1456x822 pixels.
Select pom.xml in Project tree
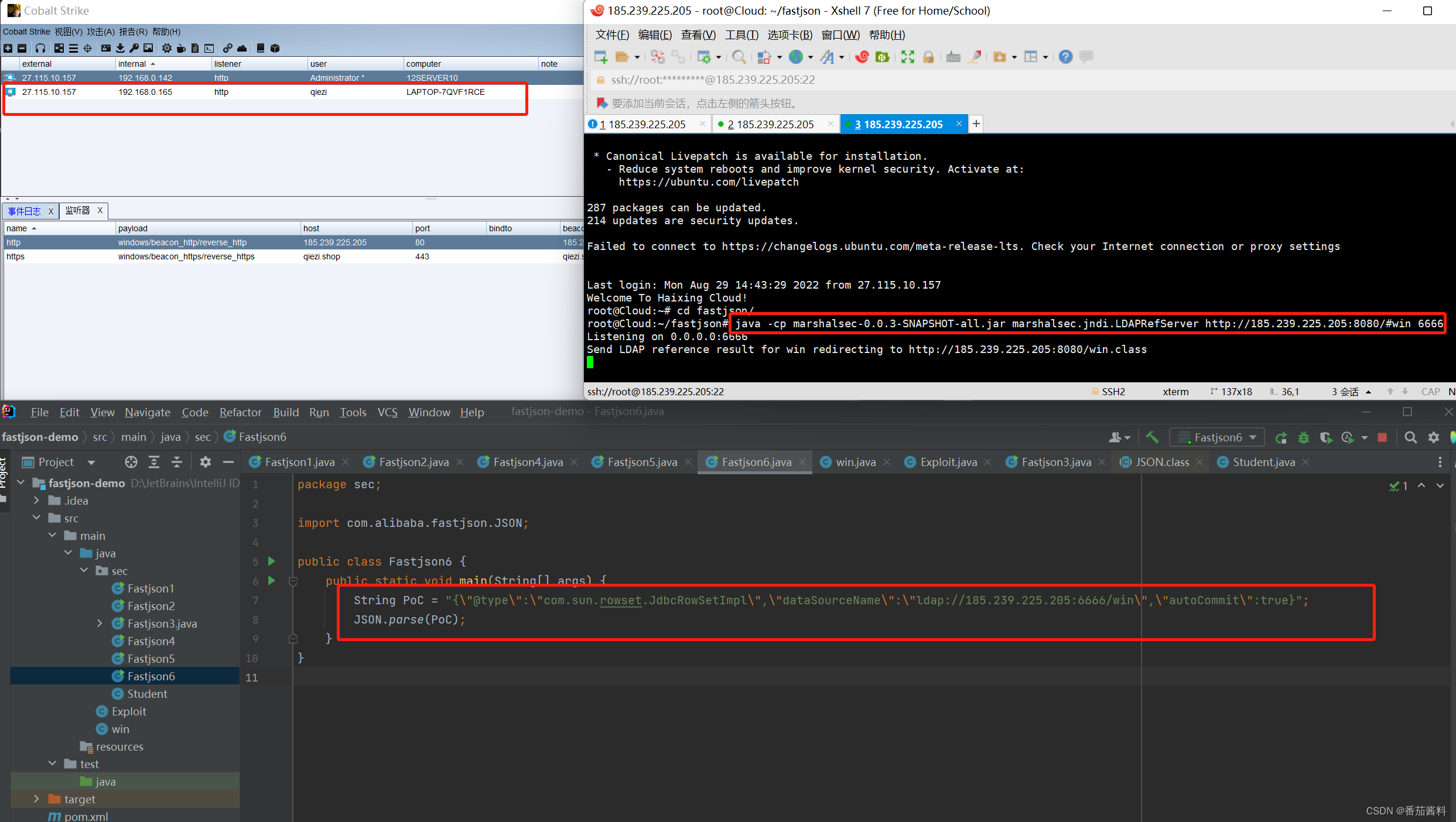coord(86,816)
